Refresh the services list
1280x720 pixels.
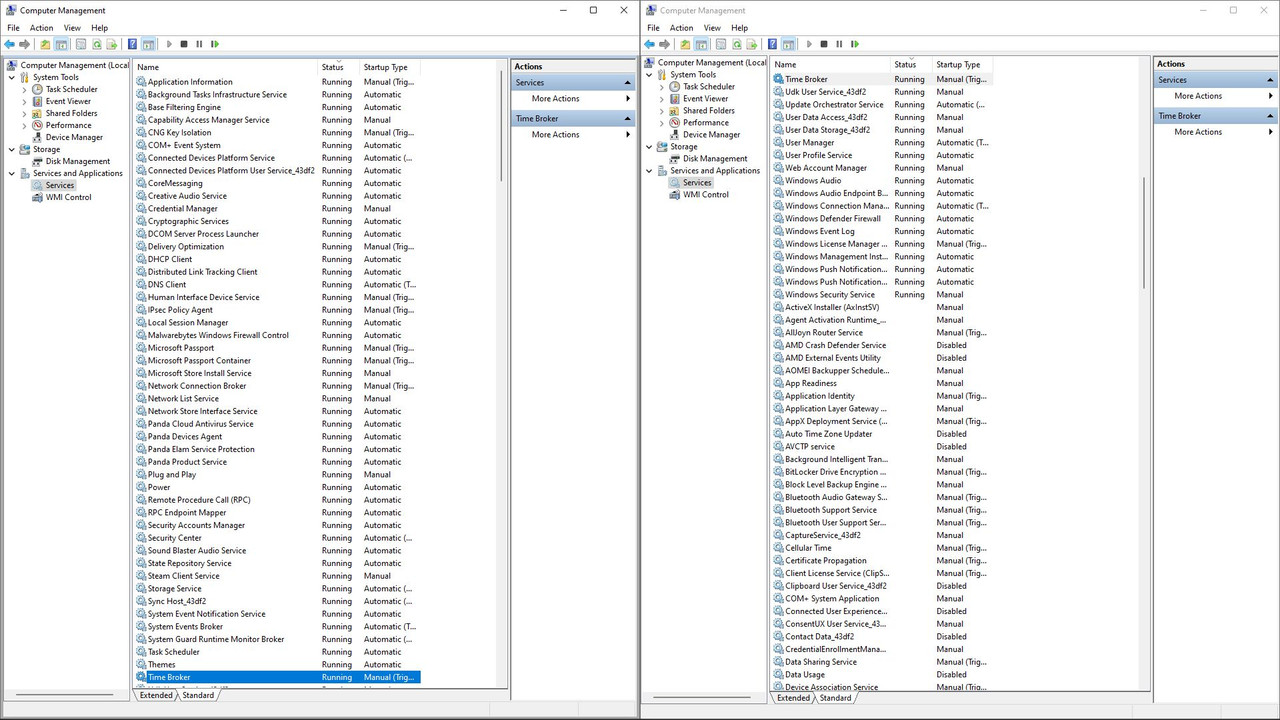96,43
